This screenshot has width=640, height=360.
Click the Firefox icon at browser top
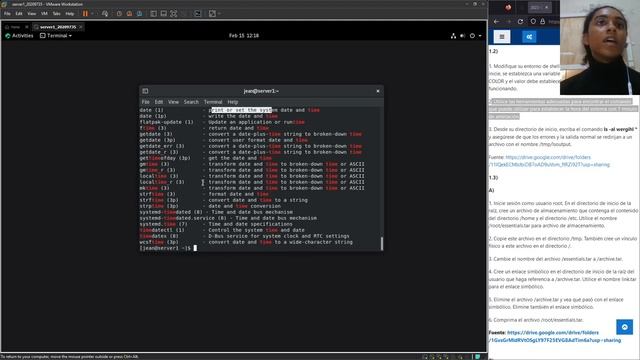point(508,7)
